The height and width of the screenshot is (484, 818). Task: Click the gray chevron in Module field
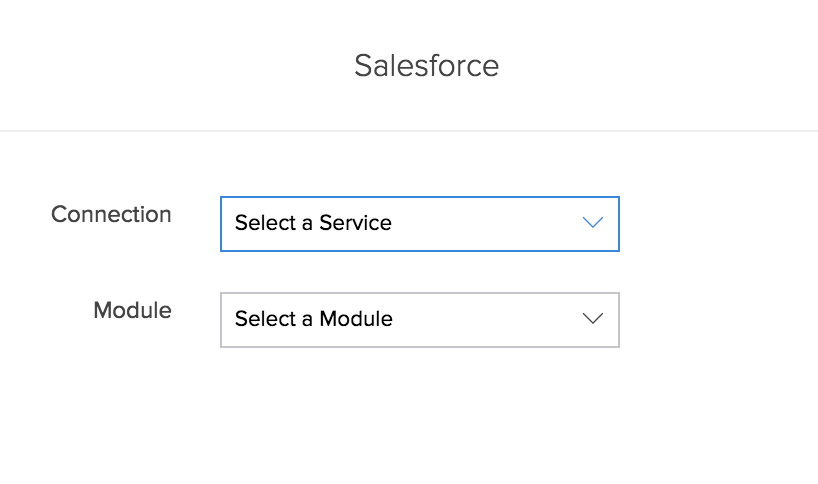pyautogui.click(x=593, y=319)
